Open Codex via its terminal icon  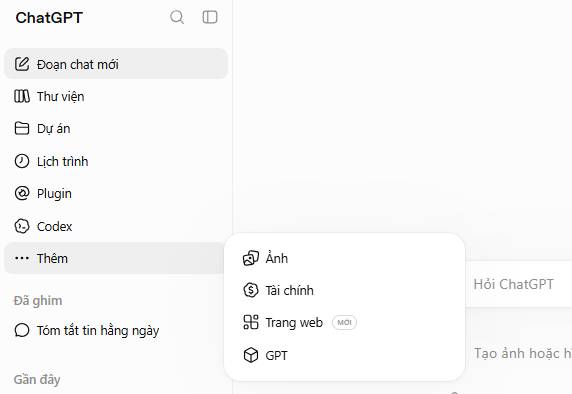(x=22, y=226)
